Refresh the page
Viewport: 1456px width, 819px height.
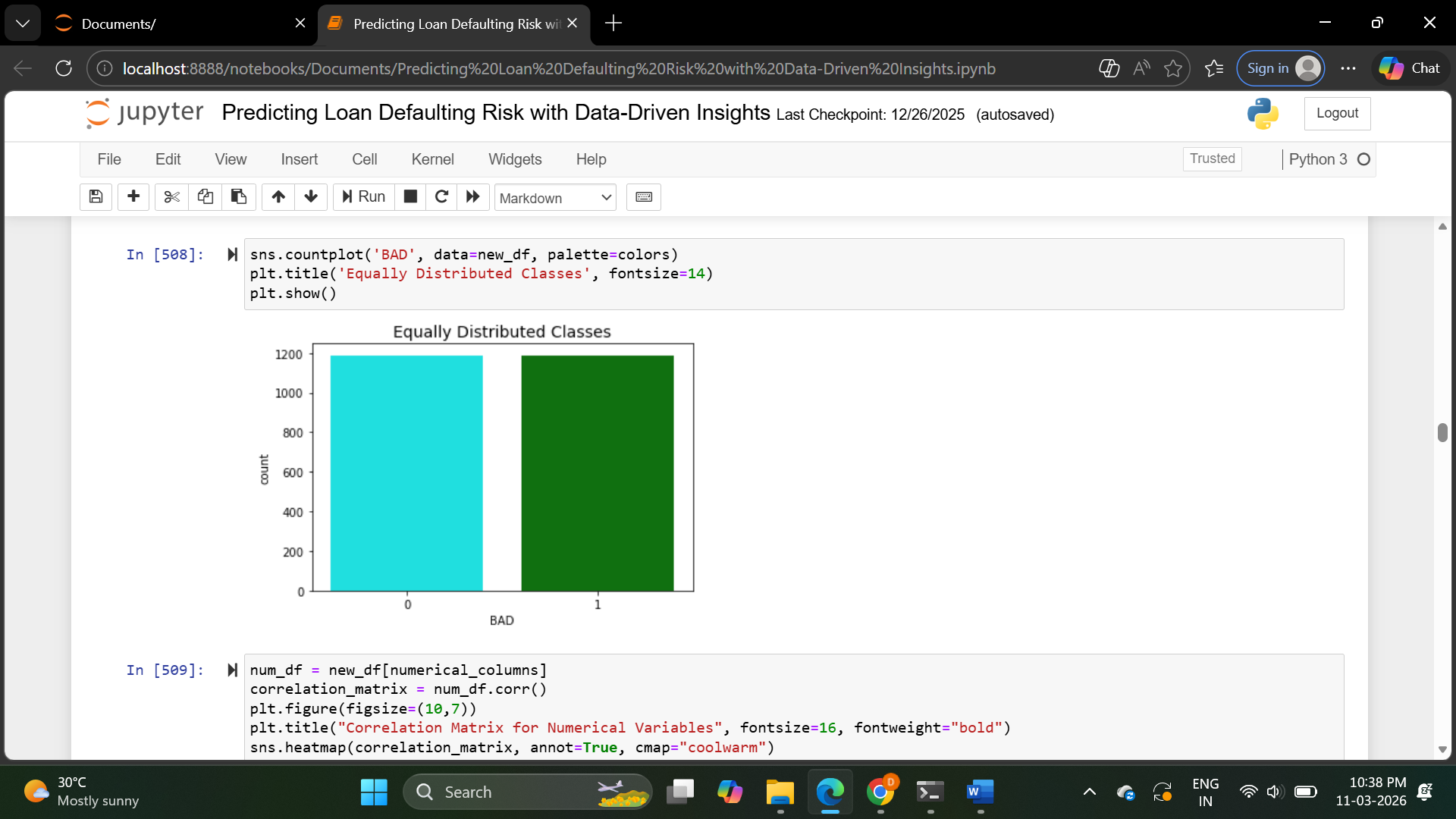[x=64, y=68]
